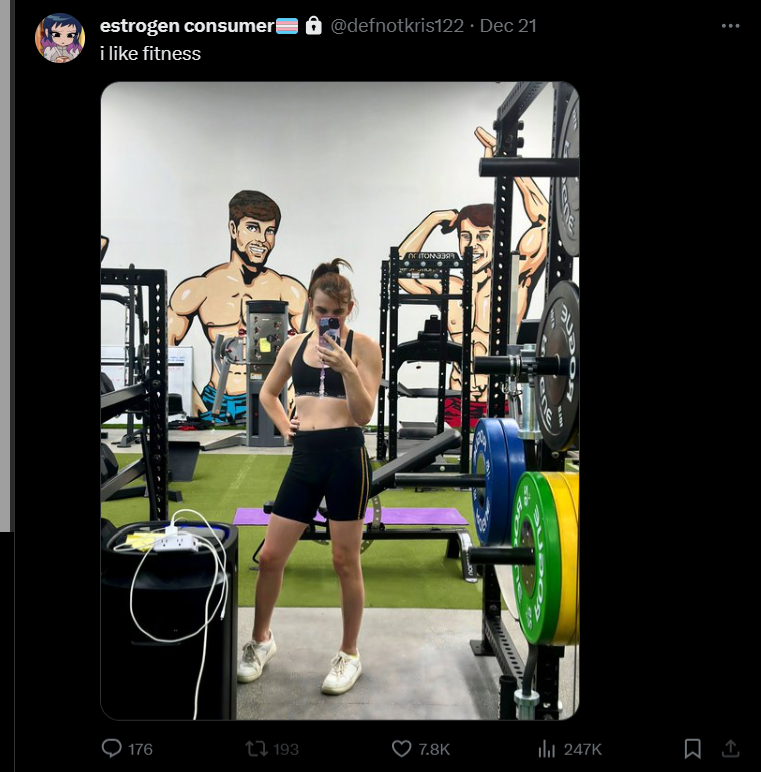
Task: Click the 176 replies count
Action: [x=140, y=749]
